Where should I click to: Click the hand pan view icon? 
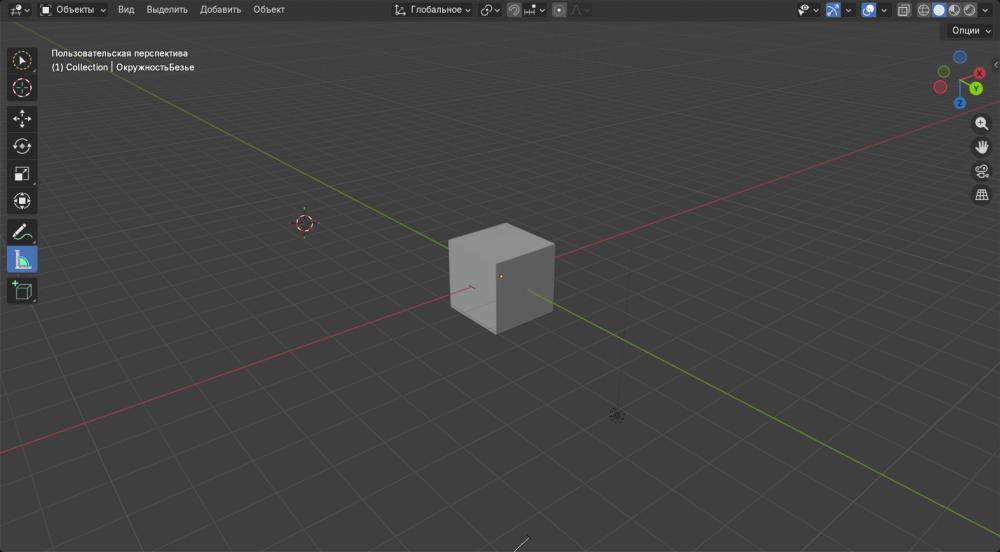(x=982, y=147)
